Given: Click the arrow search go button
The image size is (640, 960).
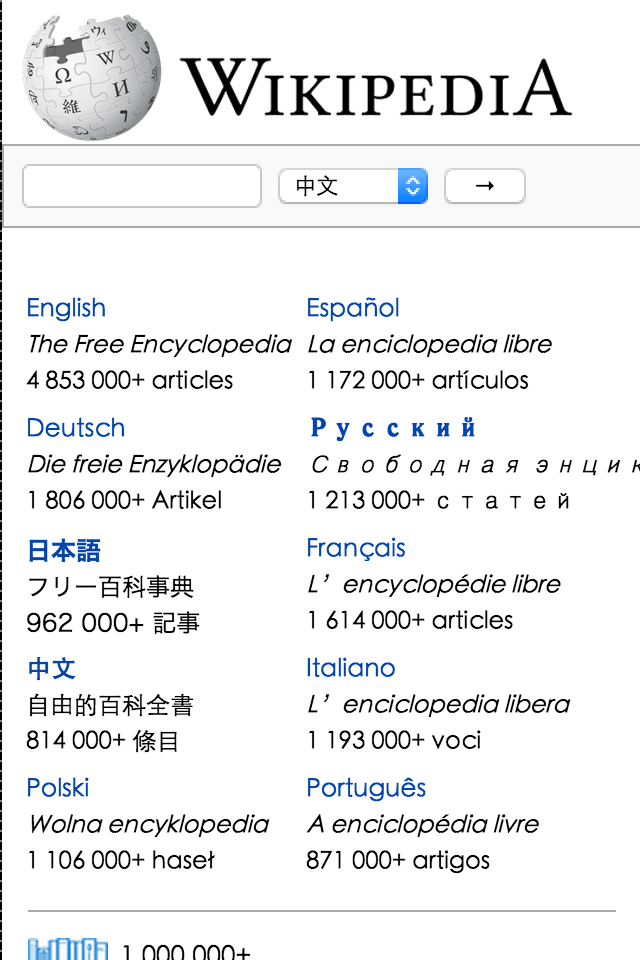Looking at the screenshot, I should [x=484, y=186].
